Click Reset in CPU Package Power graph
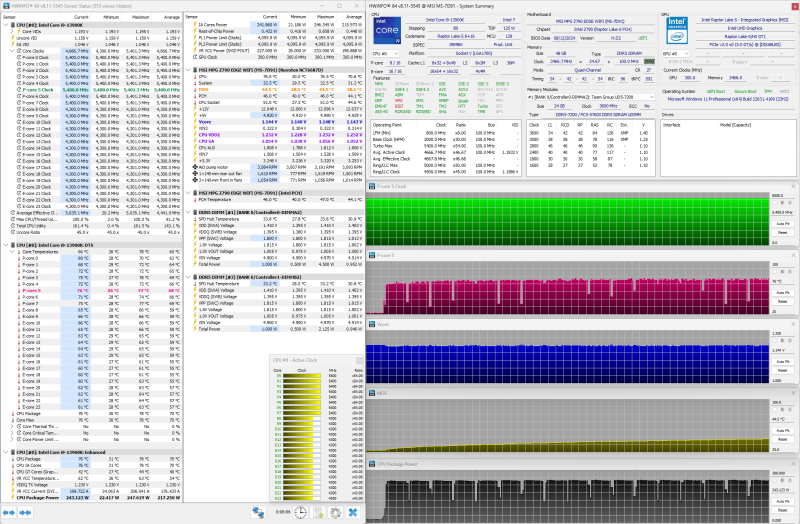 [x=783, y=509]
